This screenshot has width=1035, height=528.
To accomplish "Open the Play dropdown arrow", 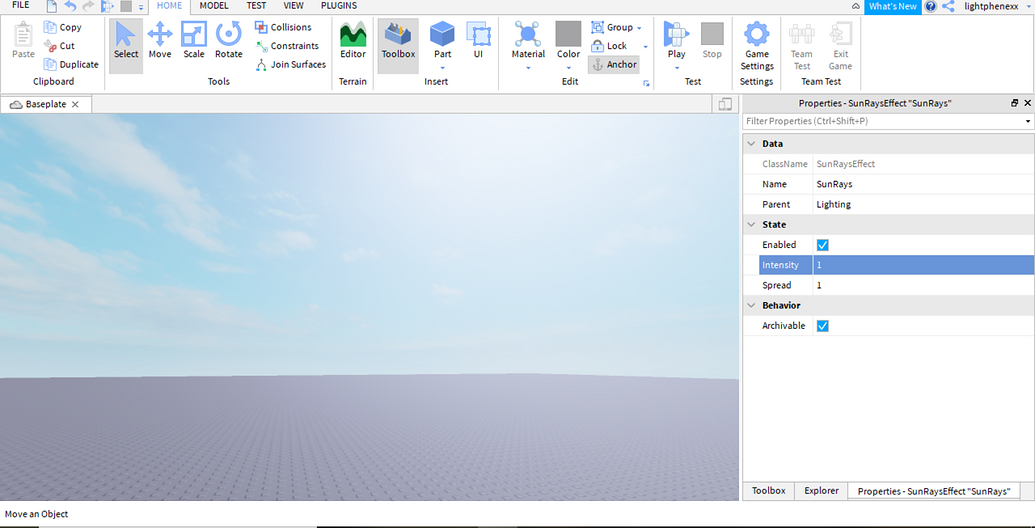I will point(676,67).
